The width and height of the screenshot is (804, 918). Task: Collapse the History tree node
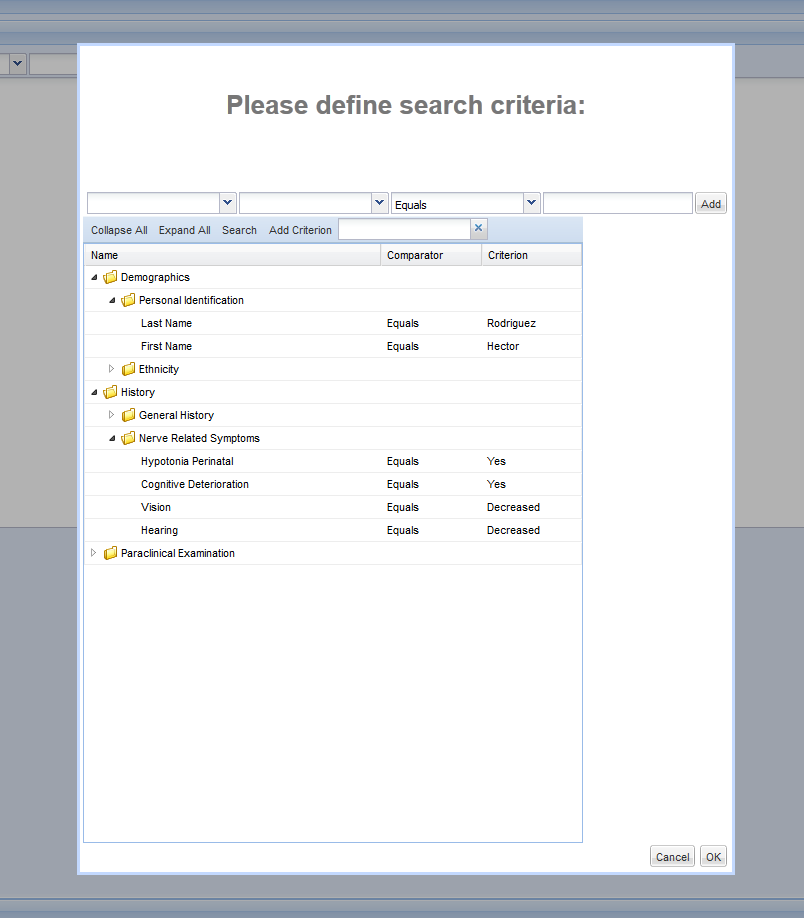click(x=94, y=392)
